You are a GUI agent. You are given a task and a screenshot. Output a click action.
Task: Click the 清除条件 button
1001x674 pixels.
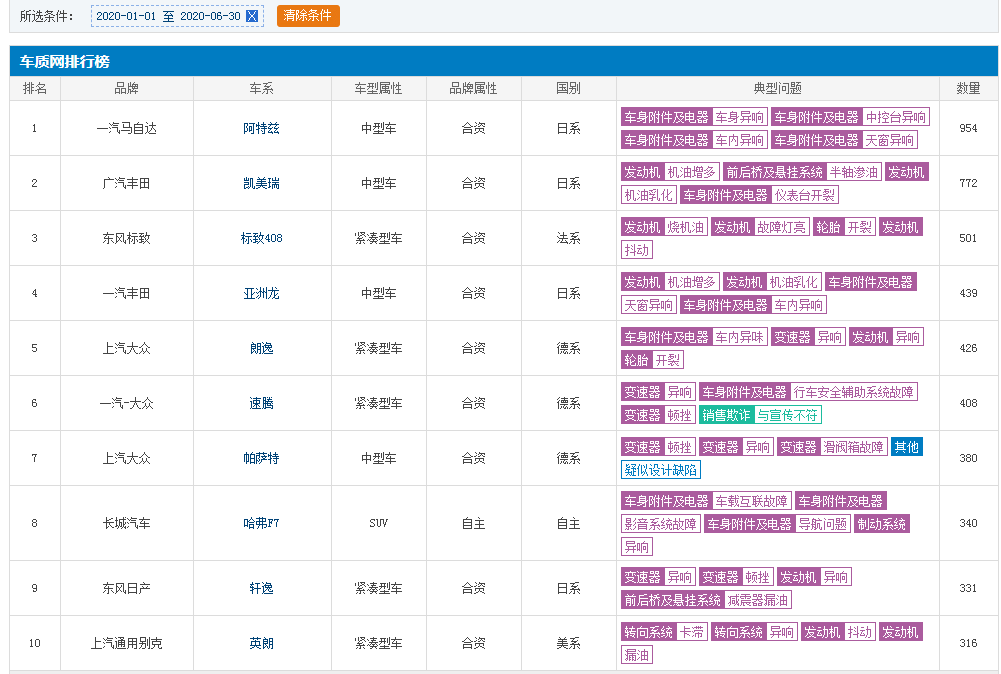point(308,16)
